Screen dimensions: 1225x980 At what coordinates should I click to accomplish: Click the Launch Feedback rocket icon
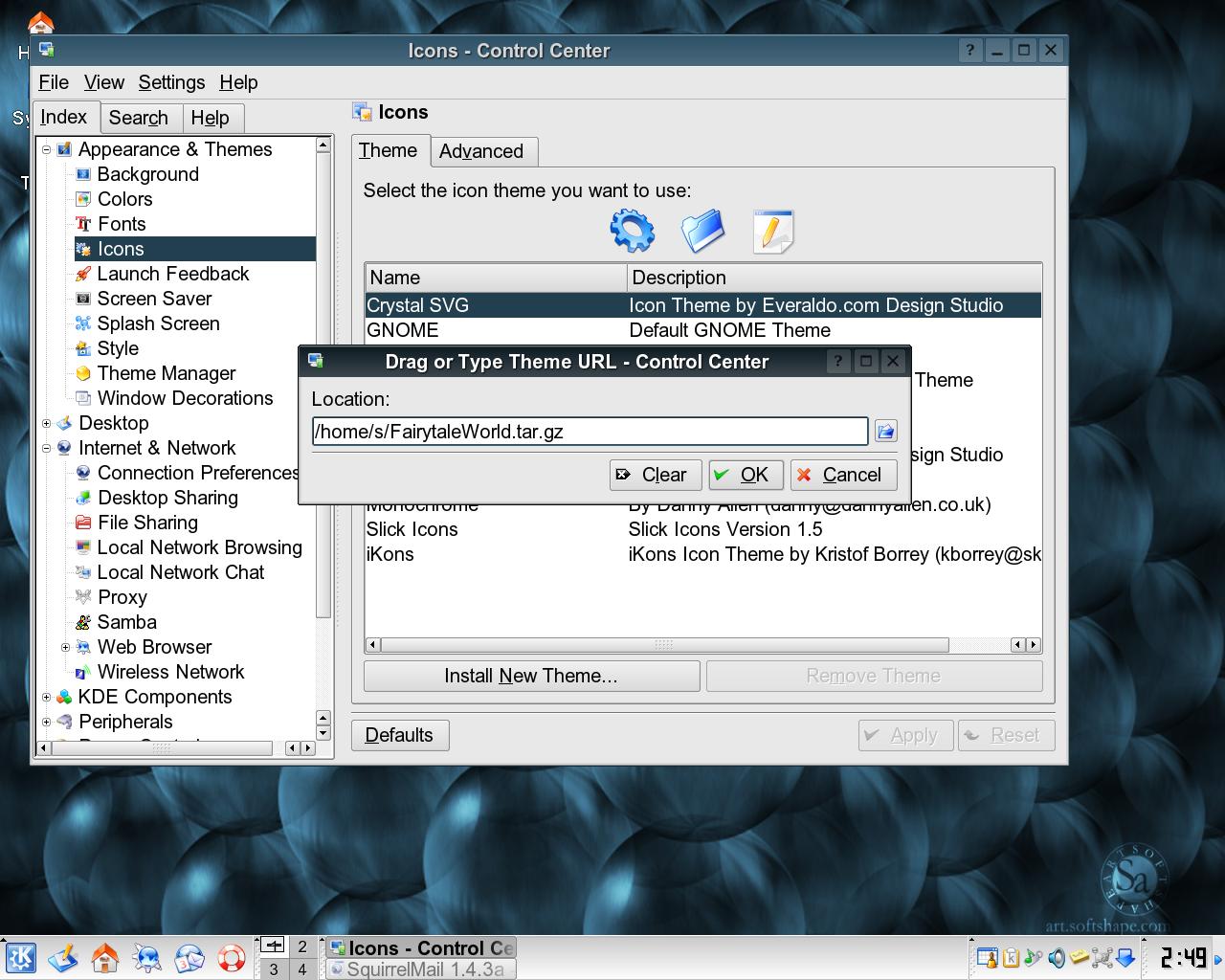tap(83, 274)
